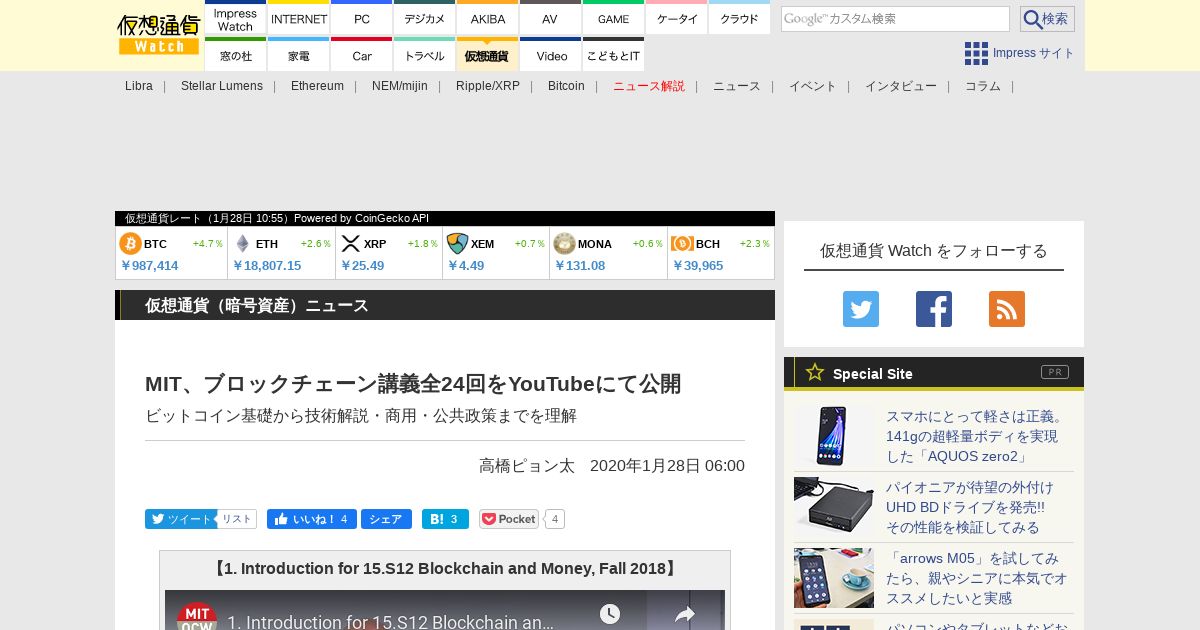Open the ニュース section
Screen dimensions: 1200x630
pos(737,86)
